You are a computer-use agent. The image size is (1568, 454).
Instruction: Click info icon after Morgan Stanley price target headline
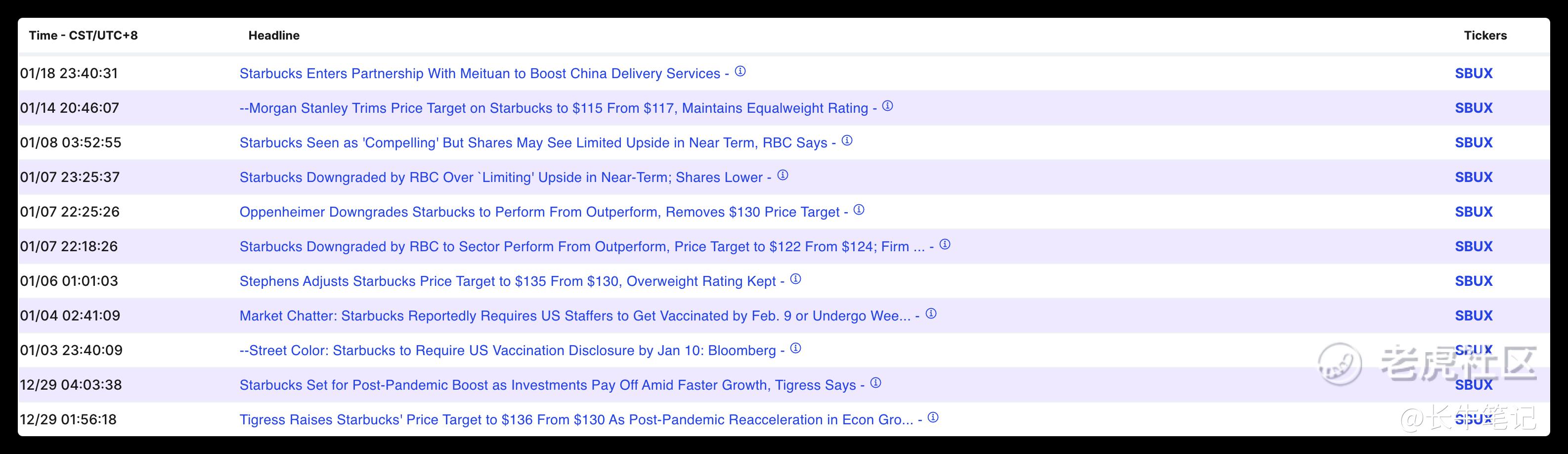pos(887,106)
